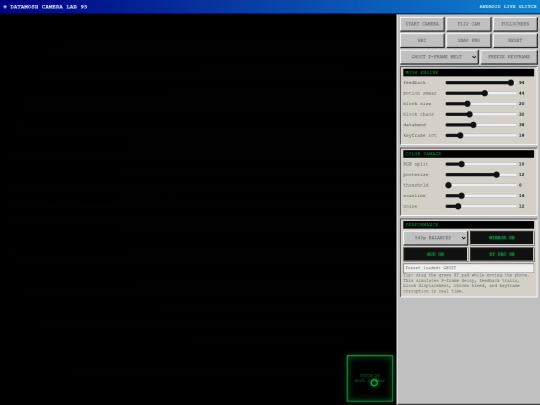Click the feedback value 94

click(521, 83)
